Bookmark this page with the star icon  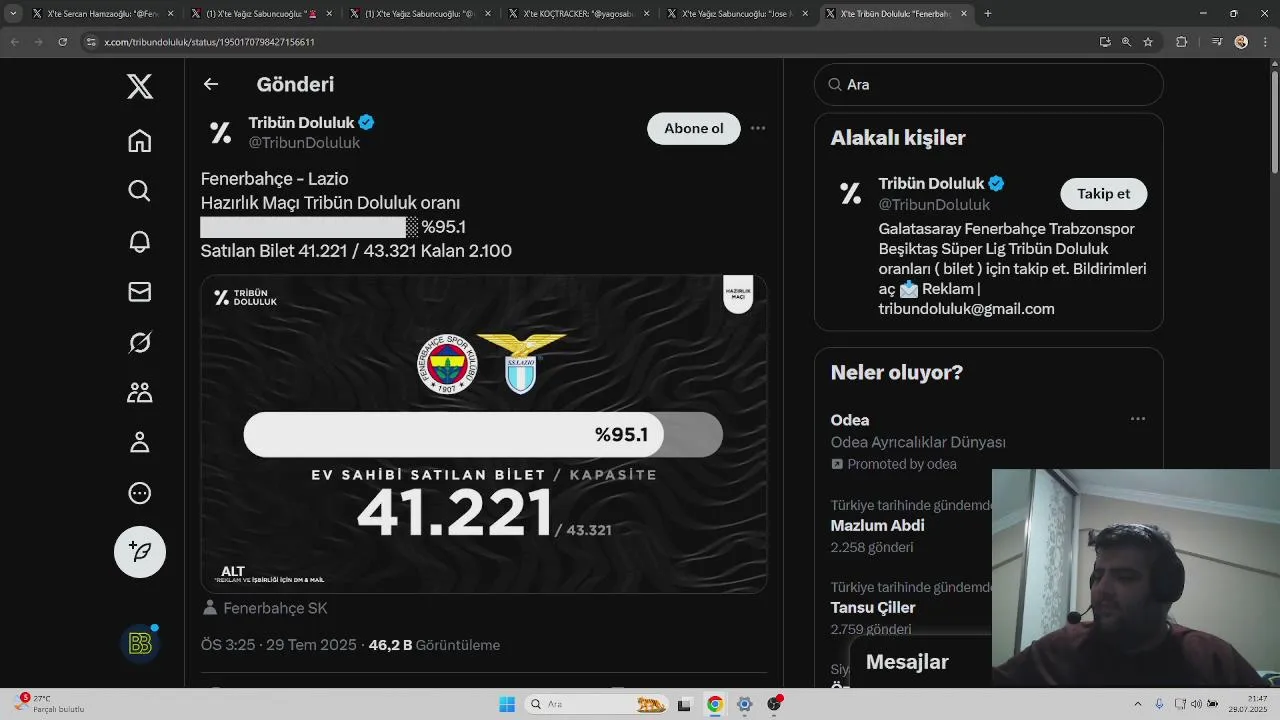tap(1148, 42)
